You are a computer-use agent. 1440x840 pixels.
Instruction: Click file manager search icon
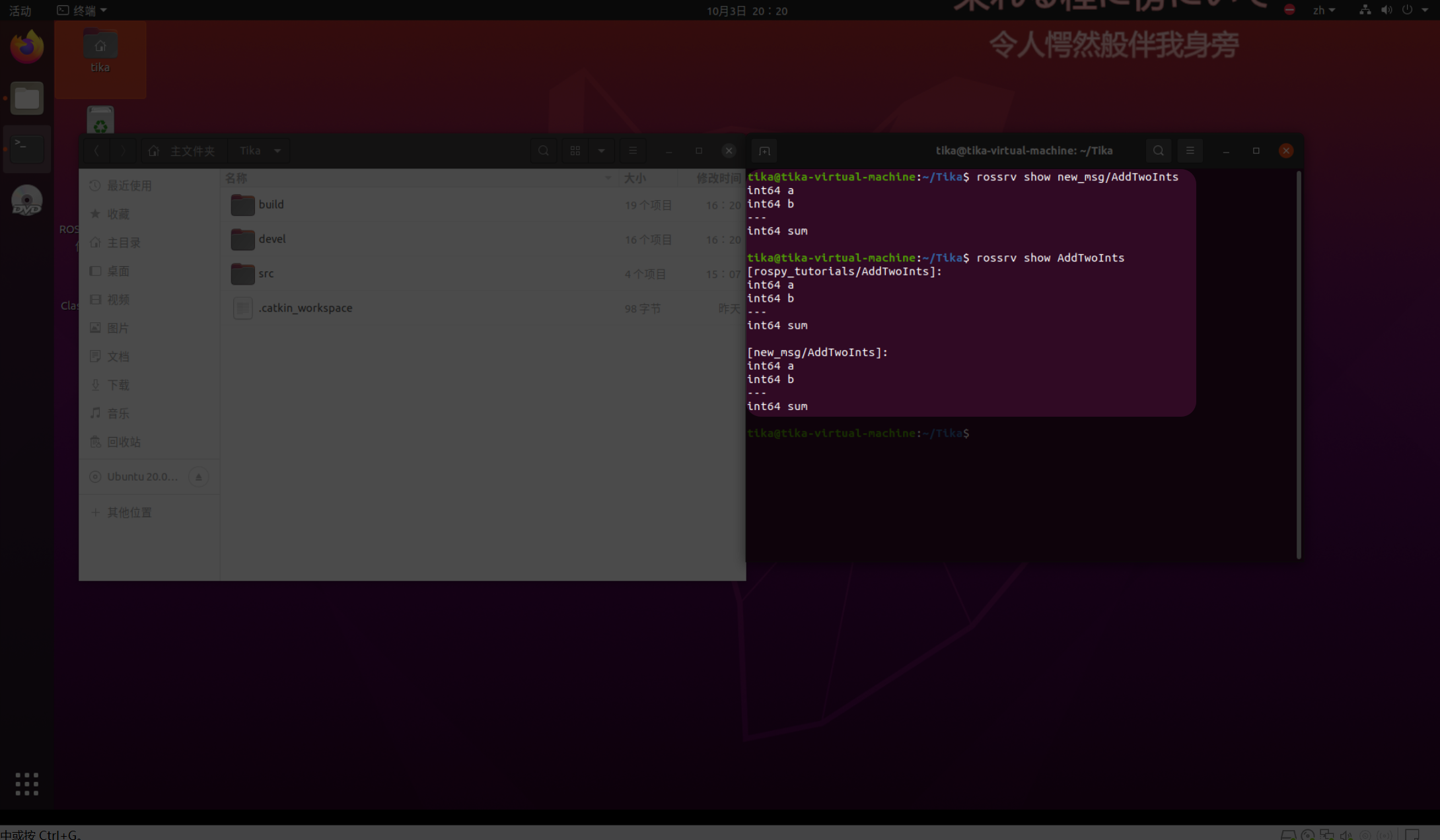click(x=543, y=151)
